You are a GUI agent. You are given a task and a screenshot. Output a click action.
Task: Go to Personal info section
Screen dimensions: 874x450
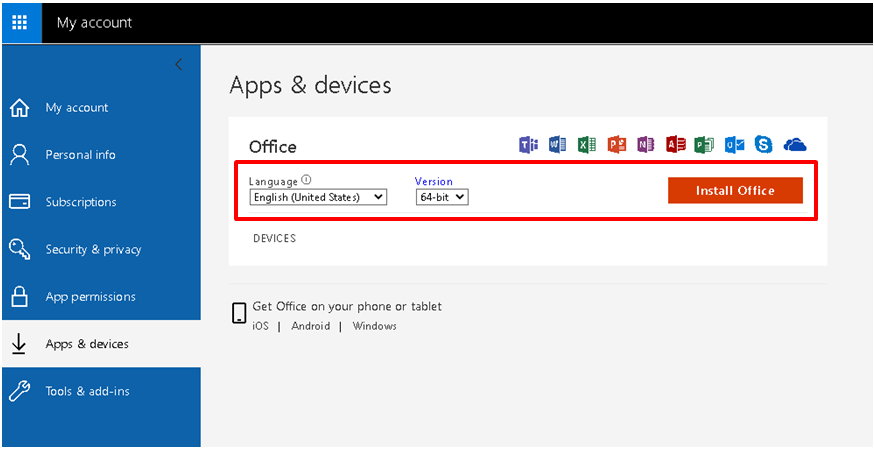click(80, 155)
